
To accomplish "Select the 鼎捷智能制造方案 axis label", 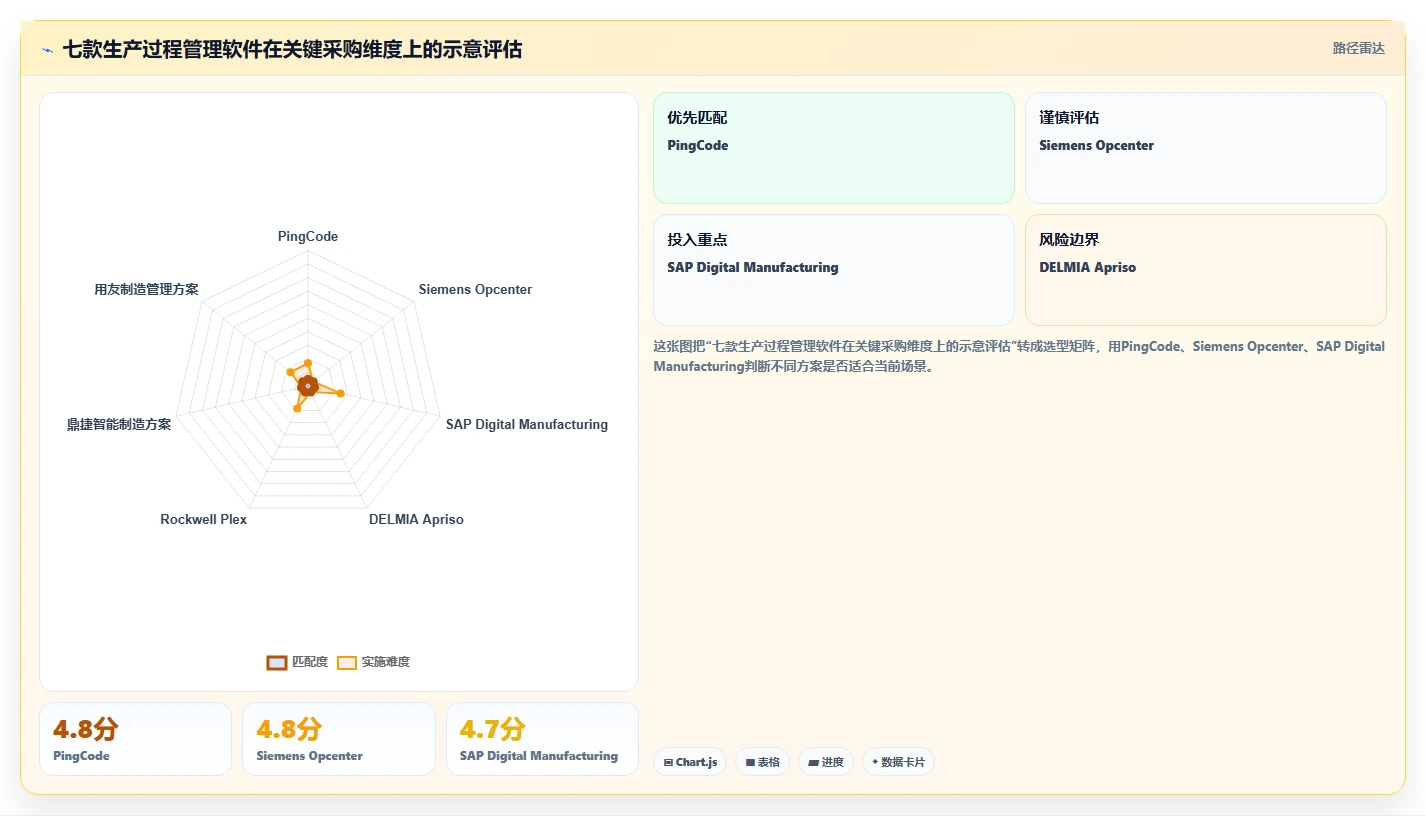I will [119, 424].
